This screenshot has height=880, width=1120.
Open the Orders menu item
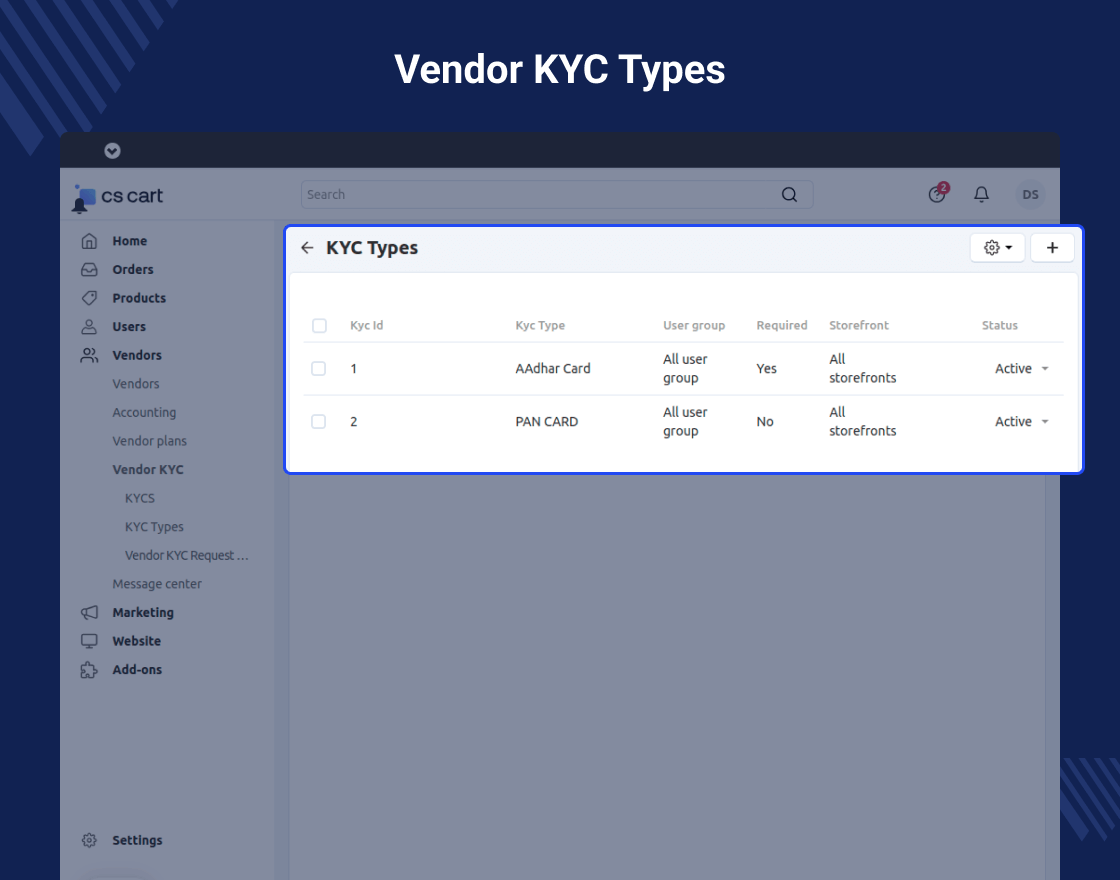click(x=133, y=269)
